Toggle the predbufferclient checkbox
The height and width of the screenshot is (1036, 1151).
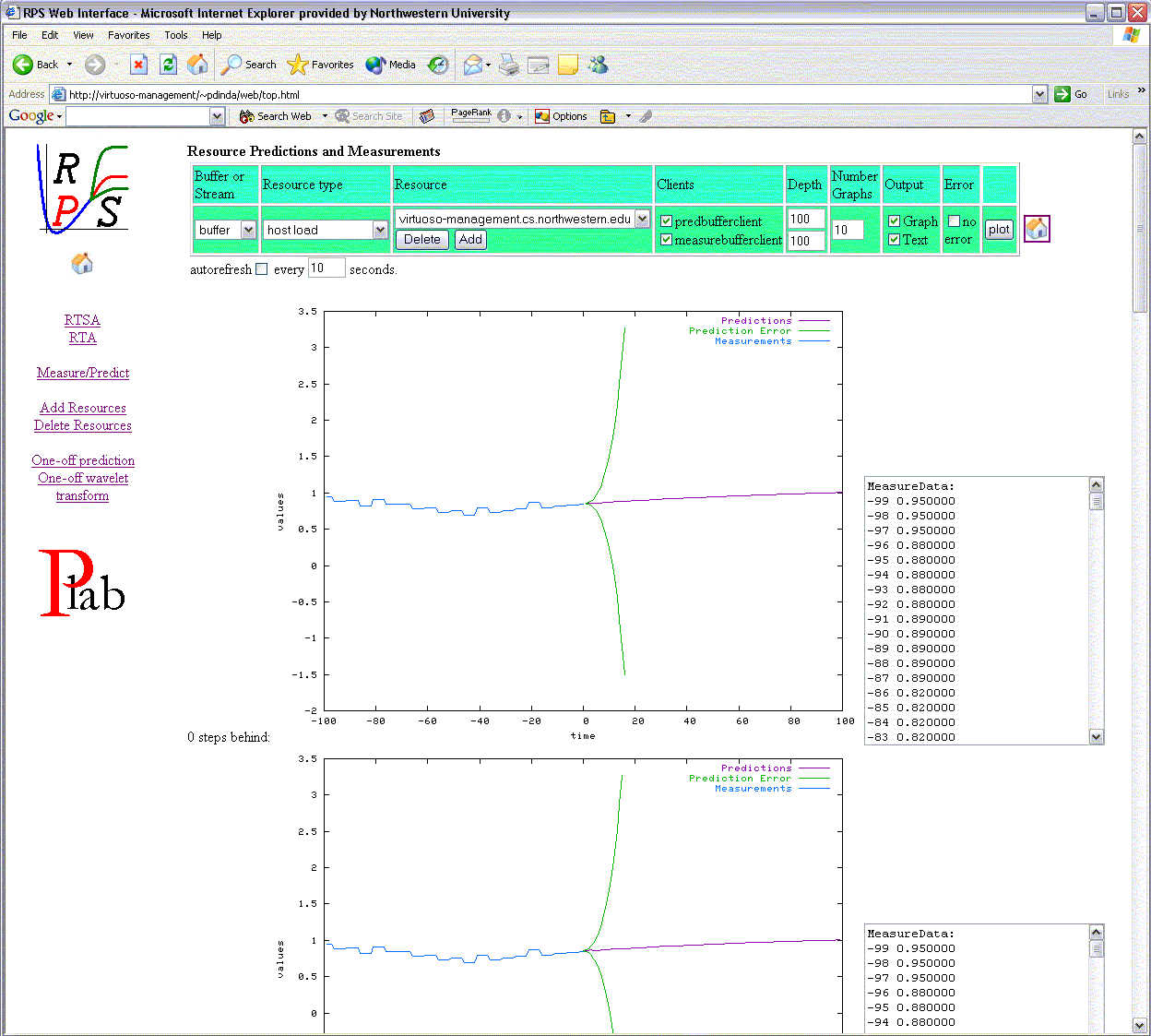pos(666,221)
